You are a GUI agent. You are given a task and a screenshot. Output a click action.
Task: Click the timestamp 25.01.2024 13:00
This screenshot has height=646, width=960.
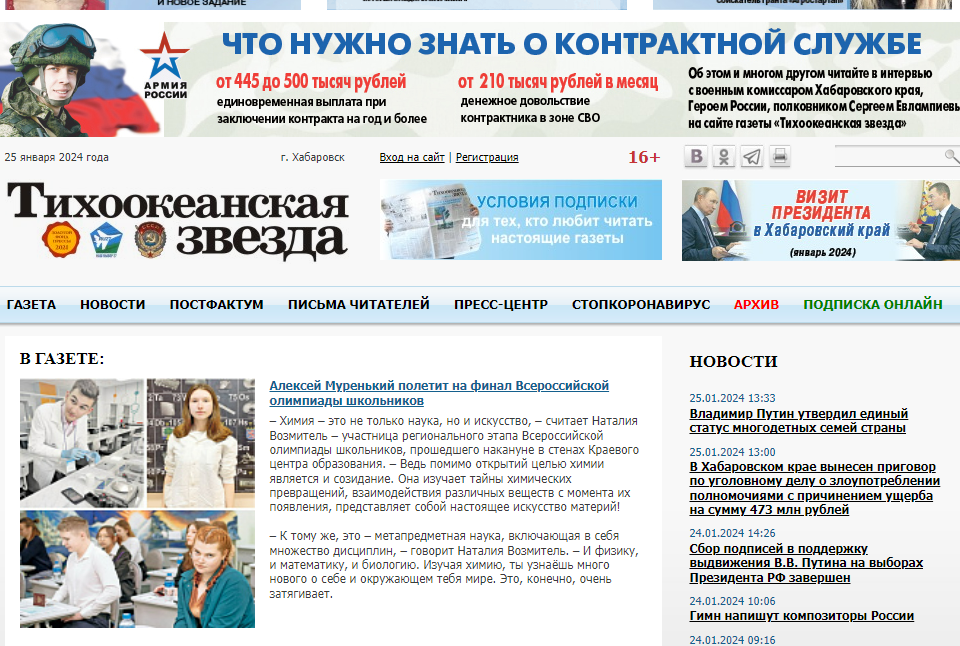click(x=732, y=452)
